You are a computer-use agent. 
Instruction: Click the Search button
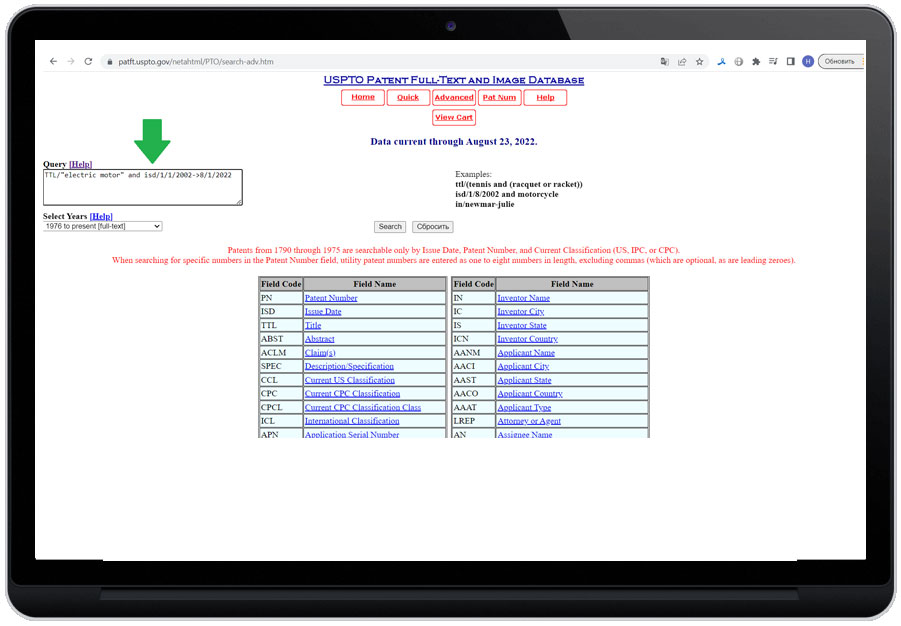(x=389, y=226)
